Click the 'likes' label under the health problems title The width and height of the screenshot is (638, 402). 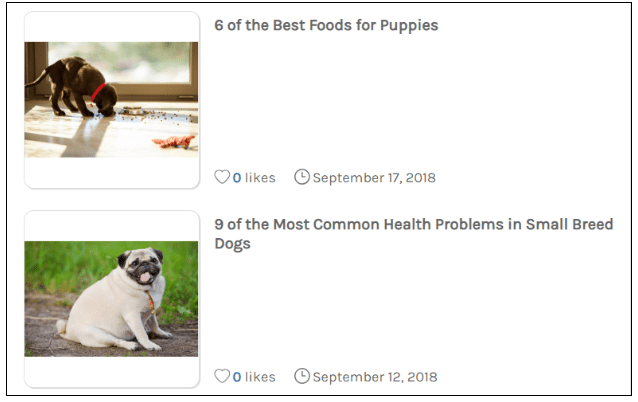(x=260, y=377)
